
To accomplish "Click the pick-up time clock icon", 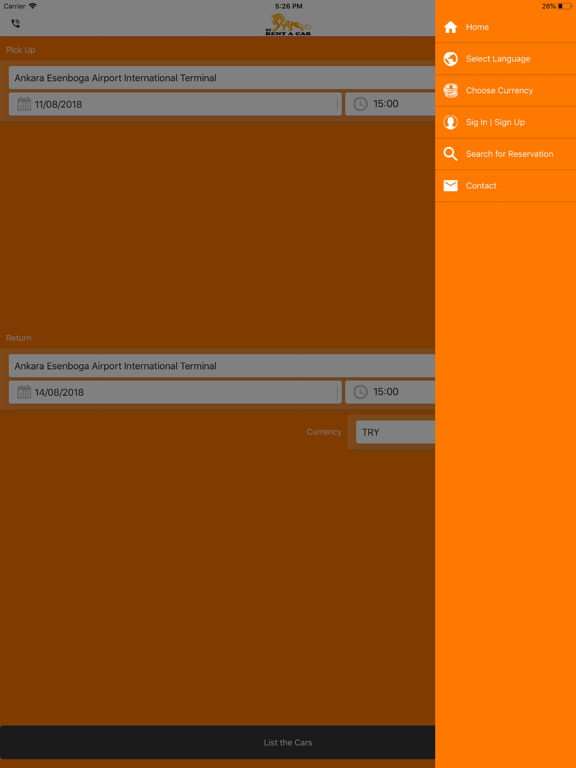I will pos(360,104).
